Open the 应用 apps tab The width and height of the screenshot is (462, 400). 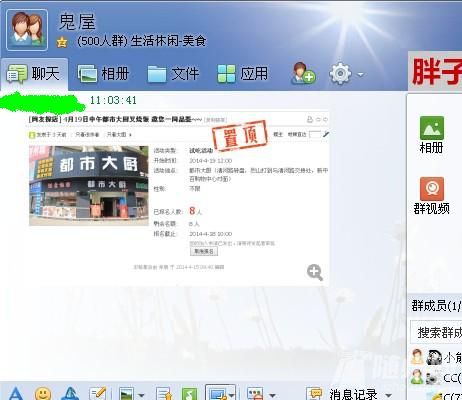pos(242,74)
